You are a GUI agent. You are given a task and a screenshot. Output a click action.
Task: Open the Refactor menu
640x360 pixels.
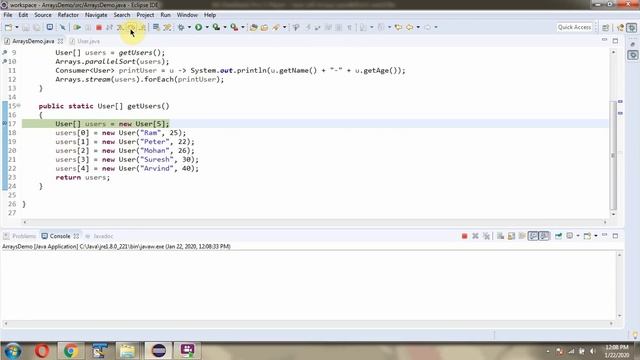pos(68,15)
